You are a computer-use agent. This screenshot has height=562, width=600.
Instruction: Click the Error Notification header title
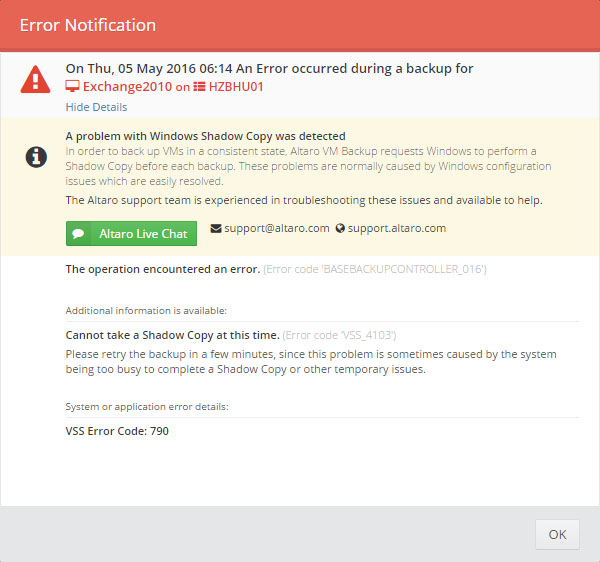tap(88, 25)
